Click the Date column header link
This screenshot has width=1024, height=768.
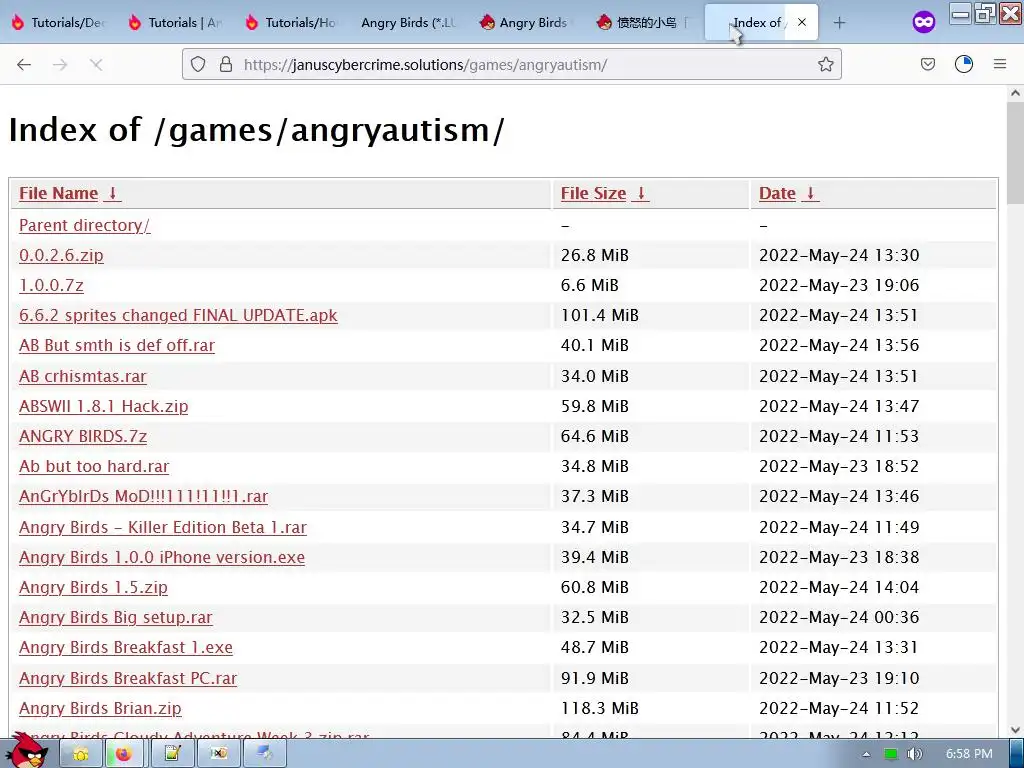coord(777,193)
